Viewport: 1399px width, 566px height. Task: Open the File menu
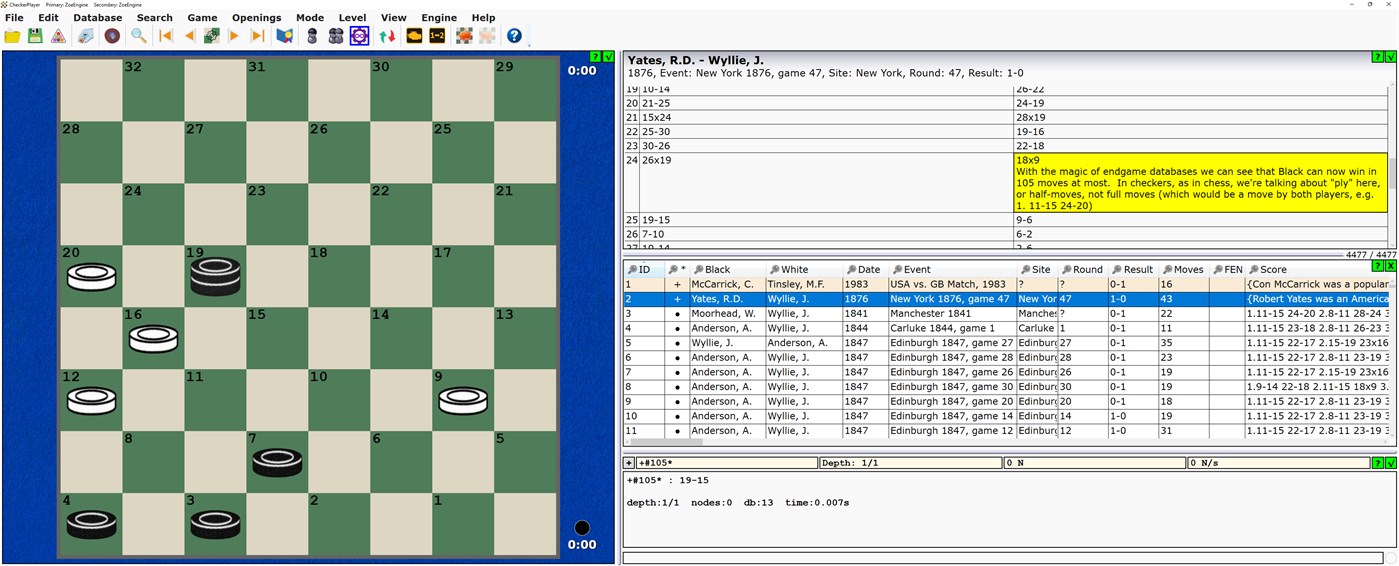coord(14,17)
